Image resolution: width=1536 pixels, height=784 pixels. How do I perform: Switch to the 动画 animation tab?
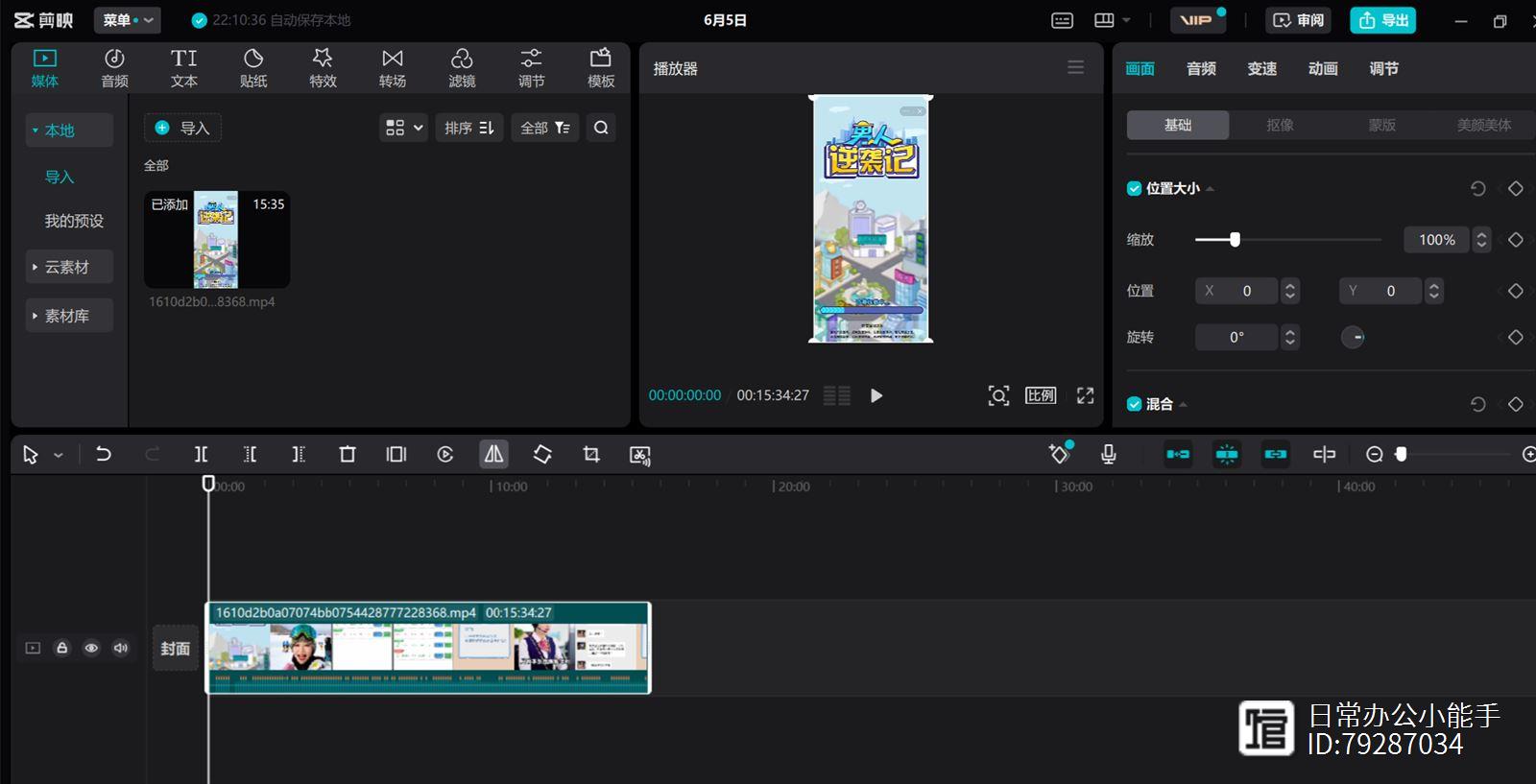pos(1323,68)
